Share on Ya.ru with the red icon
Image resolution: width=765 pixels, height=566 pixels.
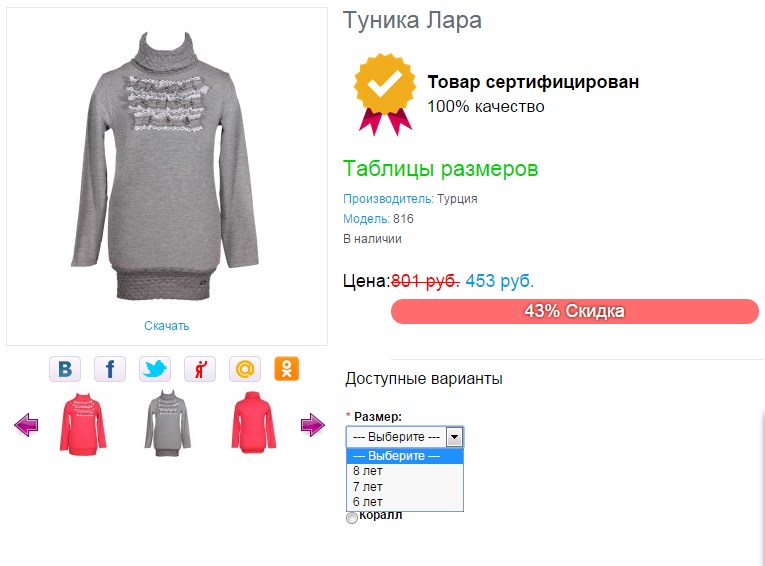[x=200, y=369]
